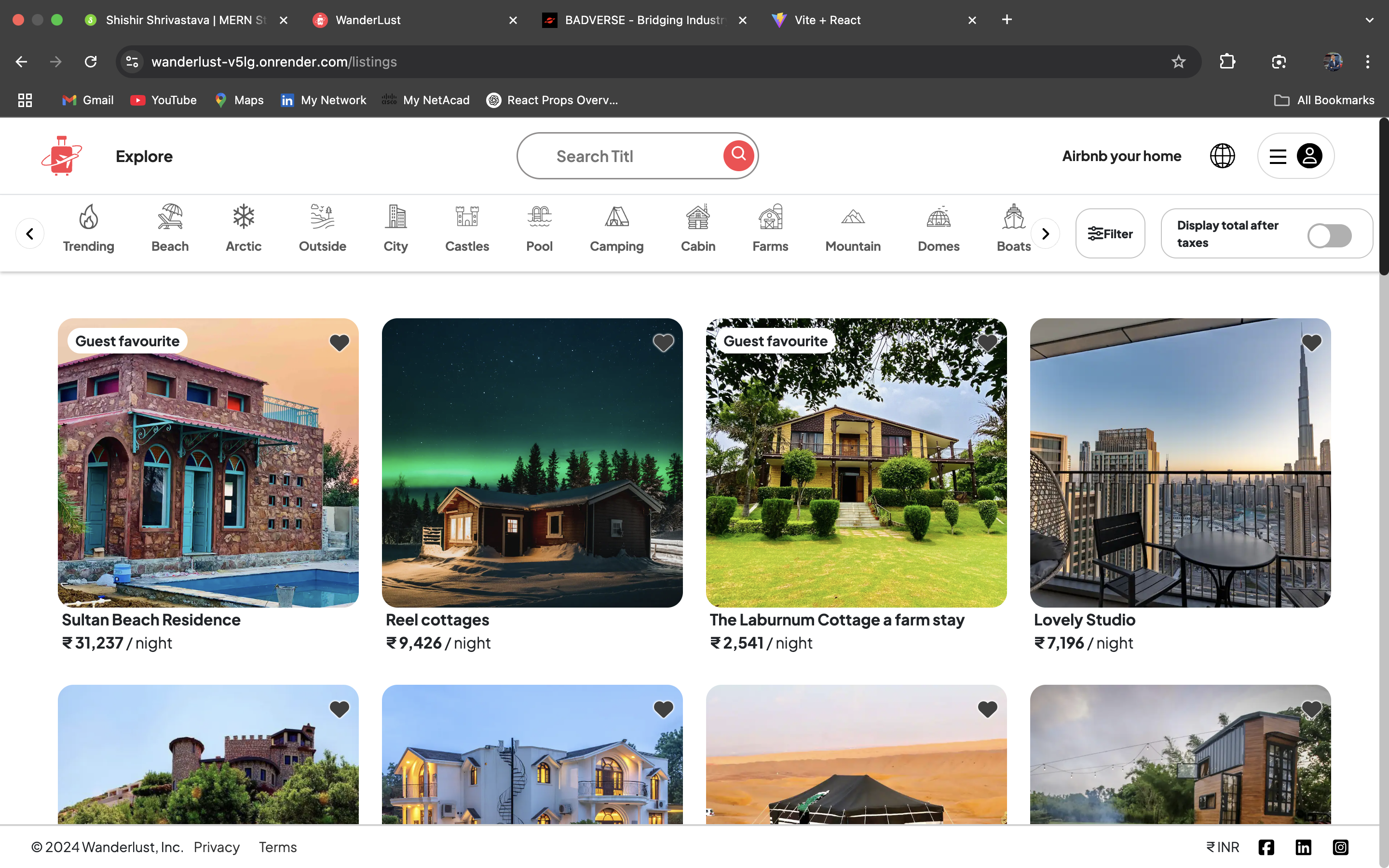Click the red search magnifier button

tap(738, 155)
